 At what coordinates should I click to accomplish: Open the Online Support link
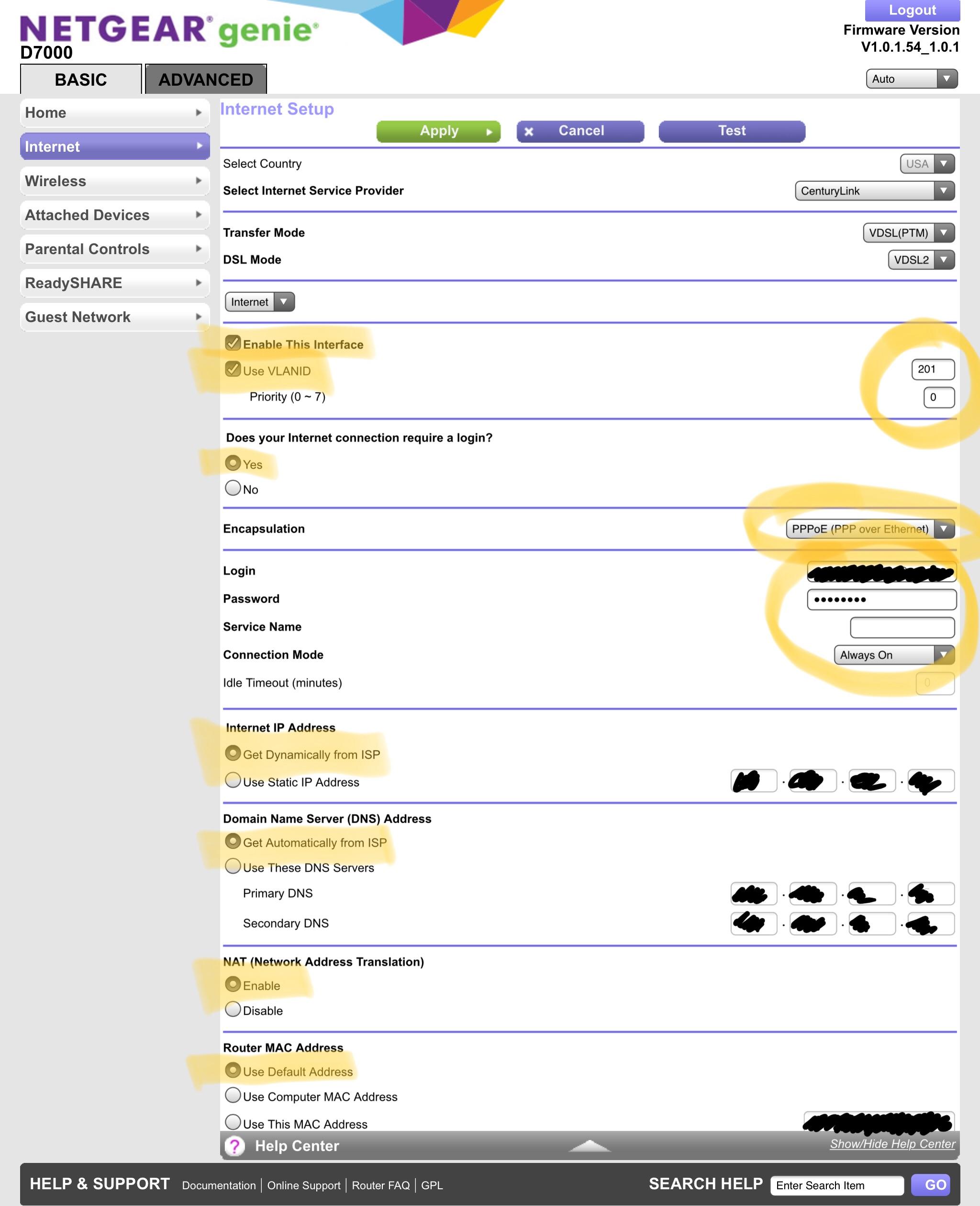(x=304, y=1186)
